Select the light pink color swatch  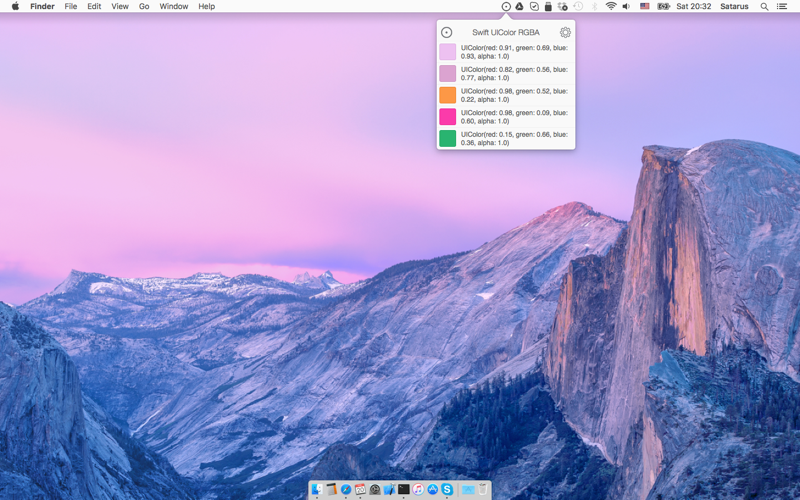pyautogui.click(x=447, y=52)
